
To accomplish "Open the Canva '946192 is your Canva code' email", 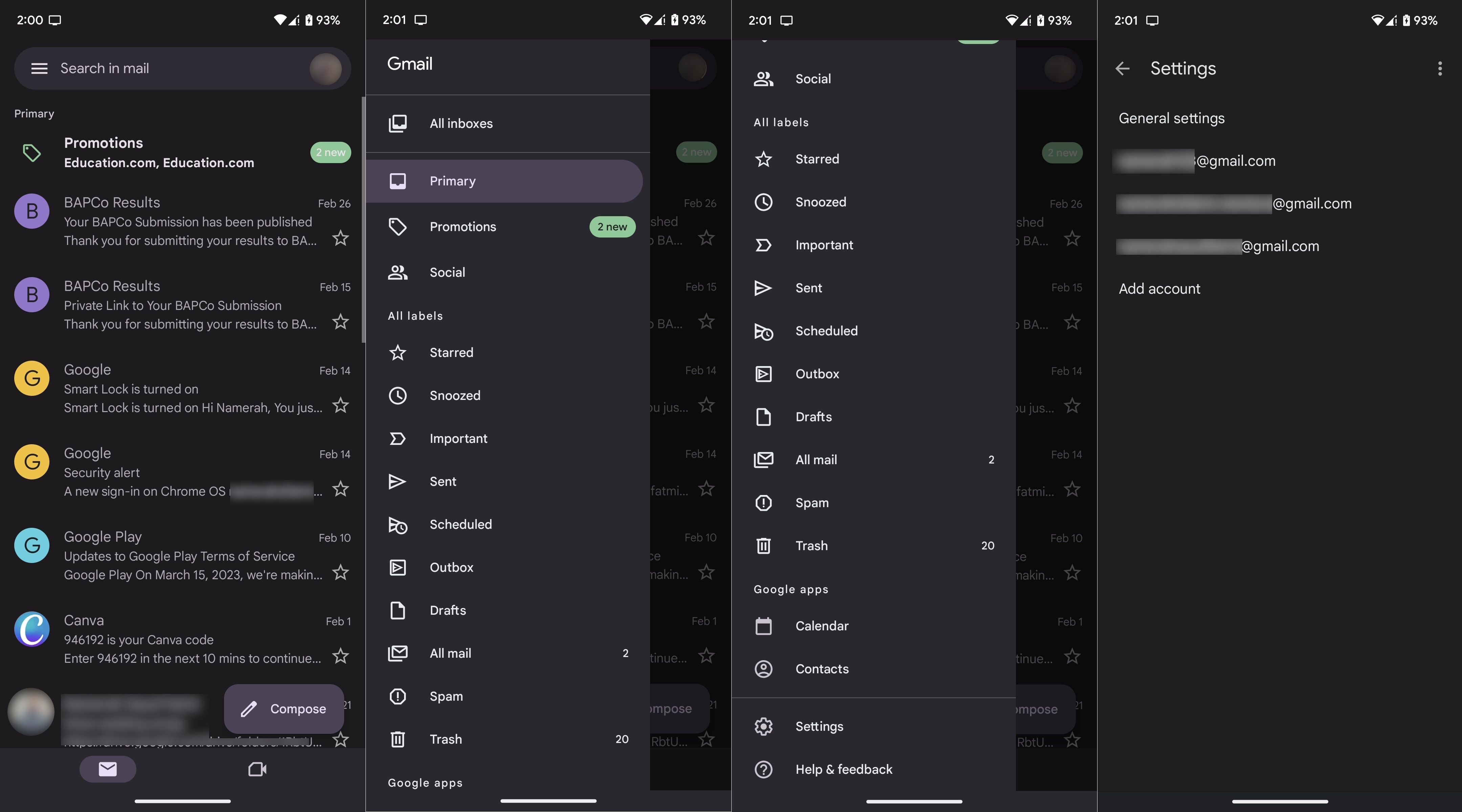I will (x=183, y=639).
